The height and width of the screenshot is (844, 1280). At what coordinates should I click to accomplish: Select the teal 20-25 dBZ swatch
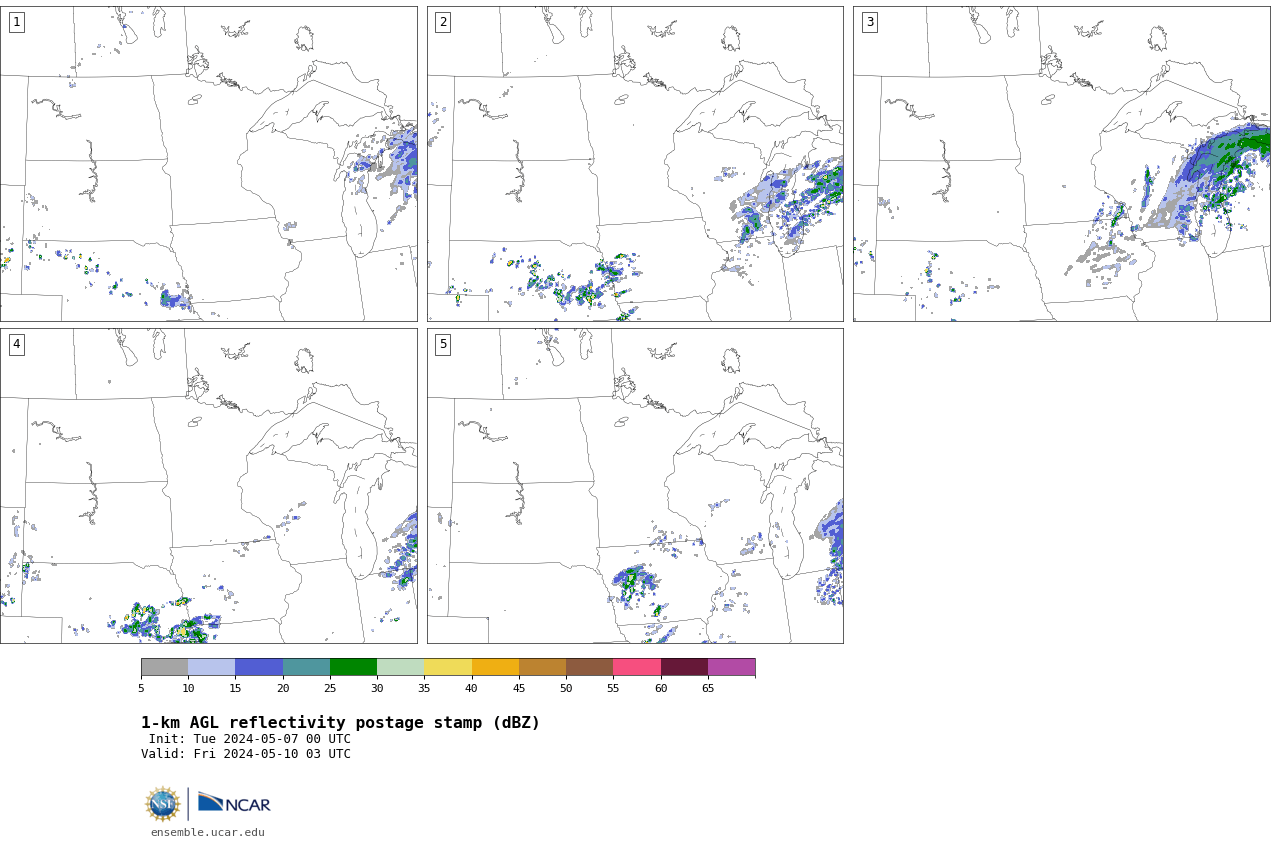pyautogui.click(x=306, y=667)
